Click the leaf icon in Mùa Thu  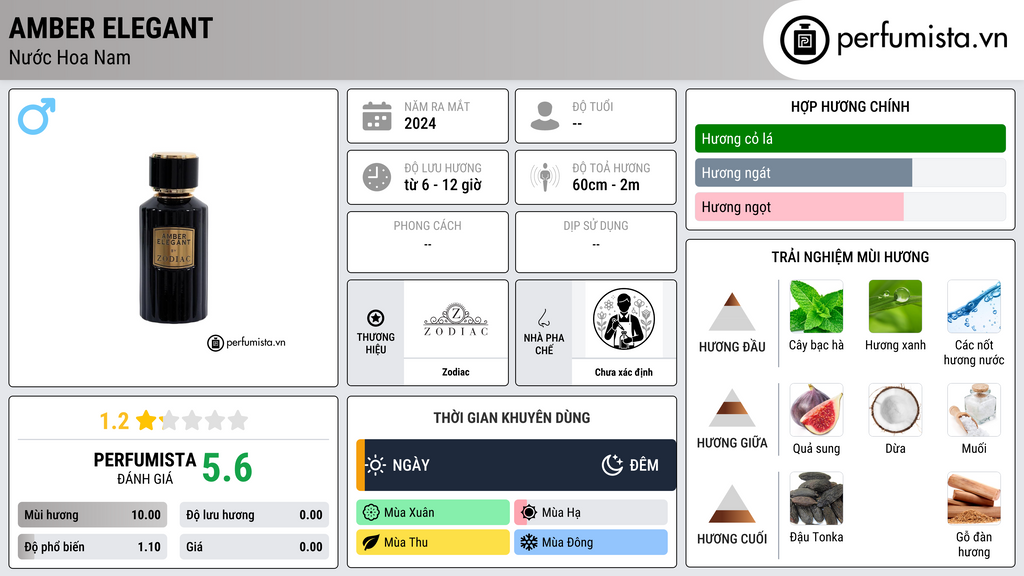point(371,543)
